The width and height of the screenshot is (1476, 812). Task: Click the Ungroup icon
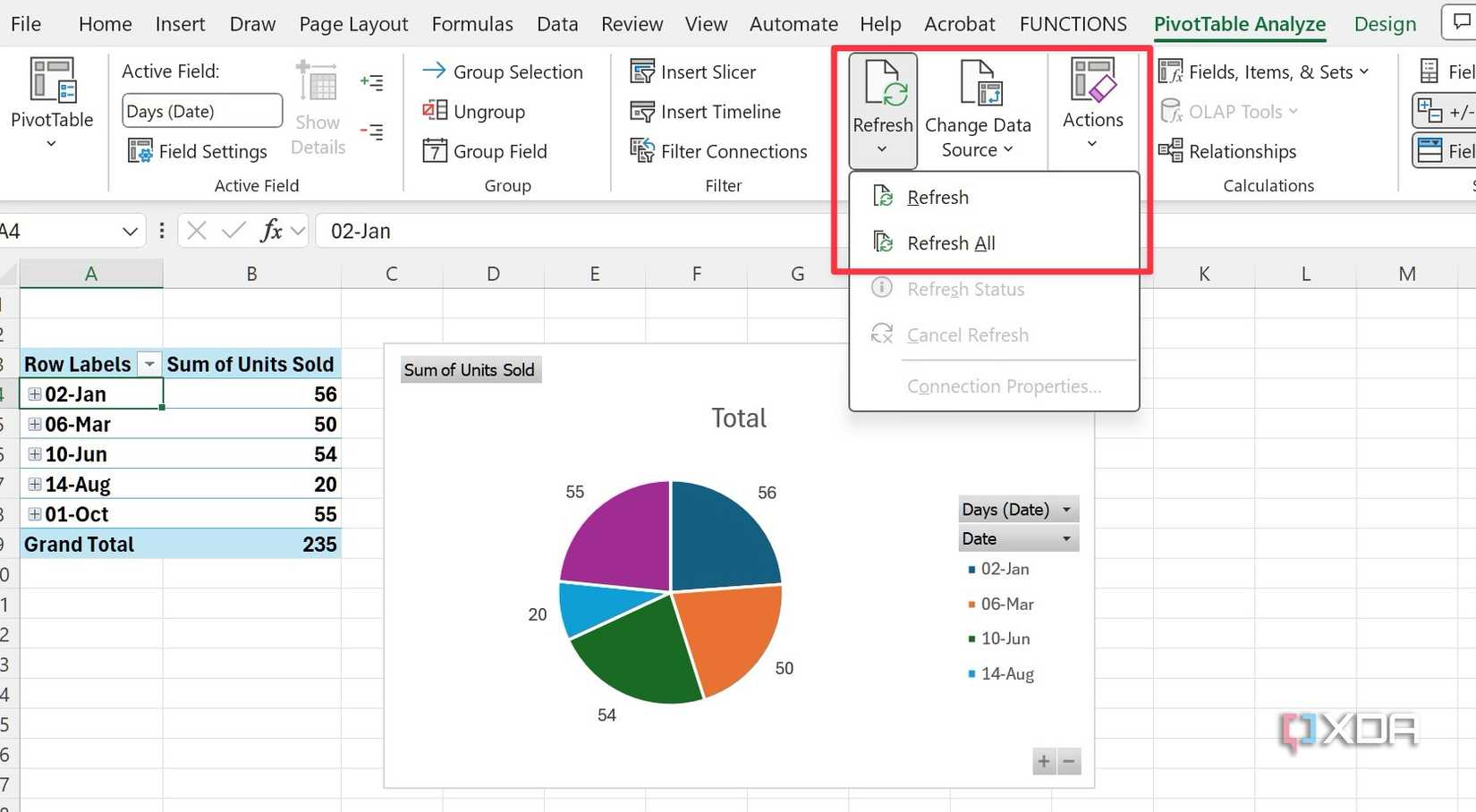click(x=436, y=111)
